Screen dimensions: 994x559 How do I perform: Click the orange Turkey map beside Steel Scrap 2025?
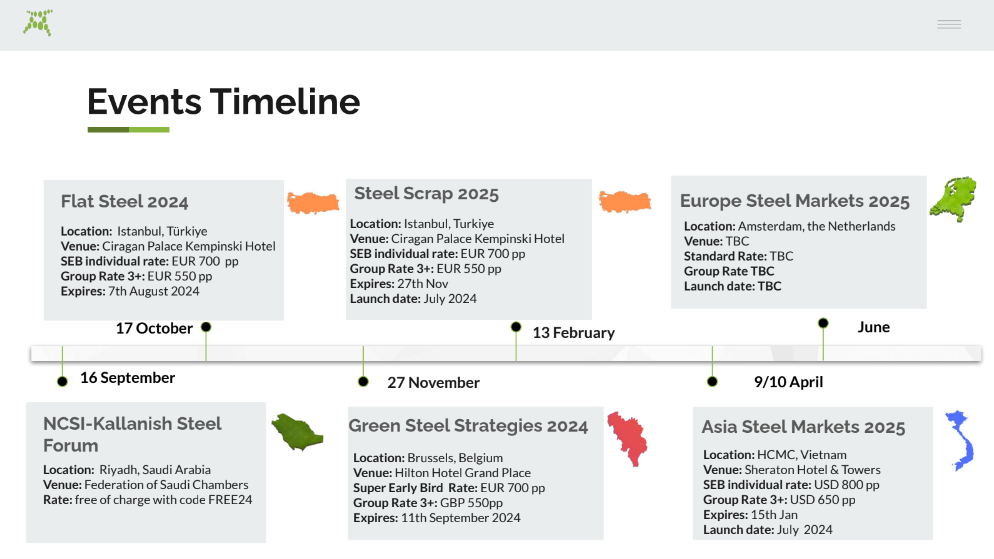(x=624, y=202)
